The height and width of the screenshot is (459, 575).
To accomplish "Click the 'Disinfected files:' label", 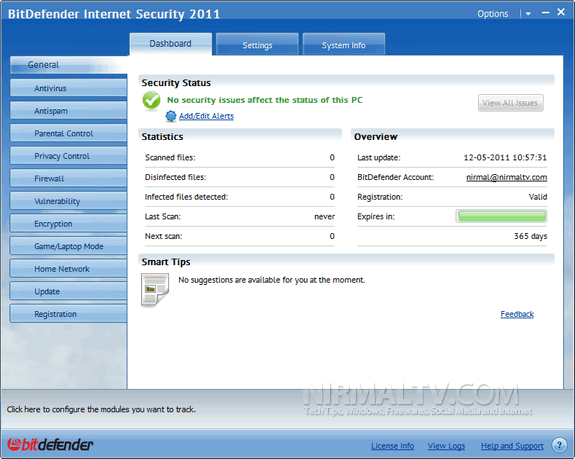I will [x=176, y=177].
